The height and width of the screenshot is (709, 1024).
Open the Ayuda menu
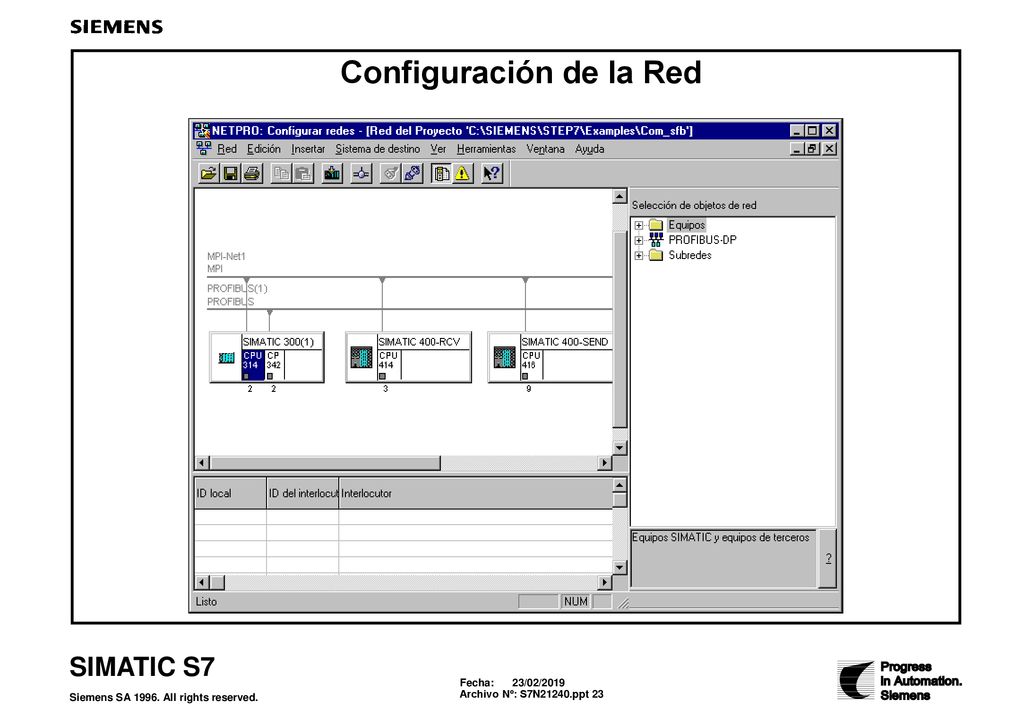[x=590, y=149]
